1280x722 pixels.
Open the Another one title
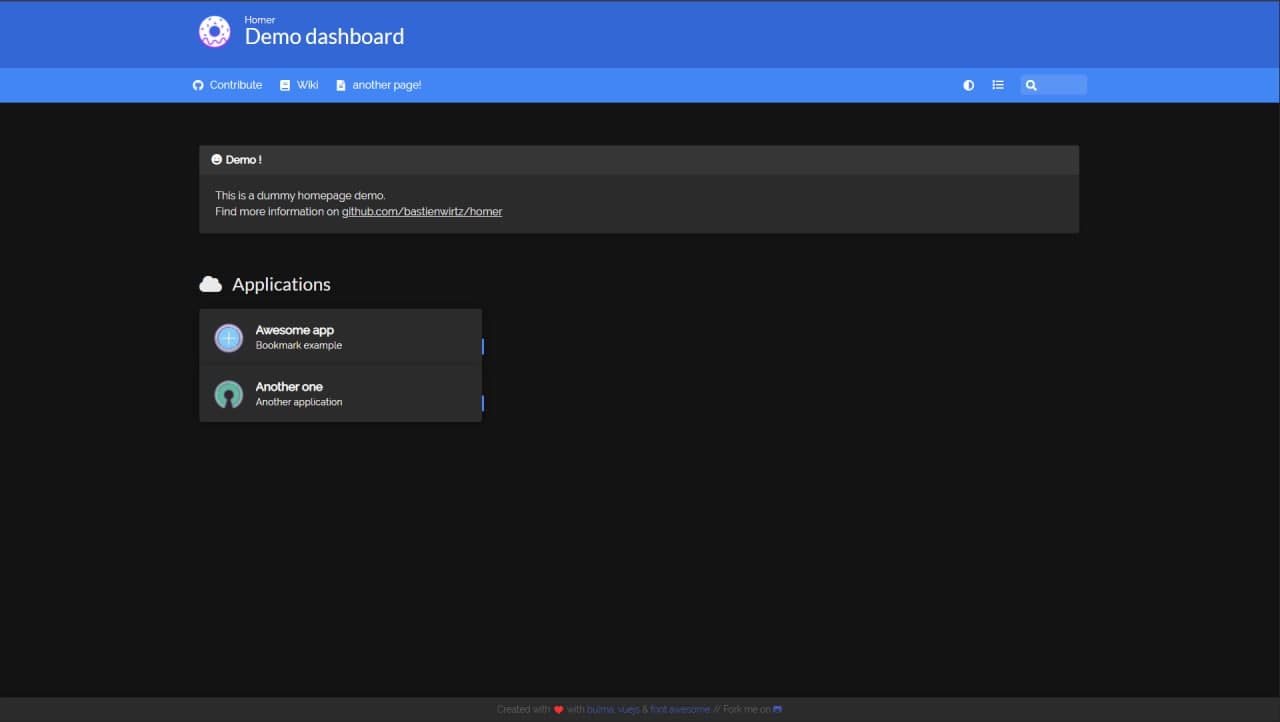289,387
